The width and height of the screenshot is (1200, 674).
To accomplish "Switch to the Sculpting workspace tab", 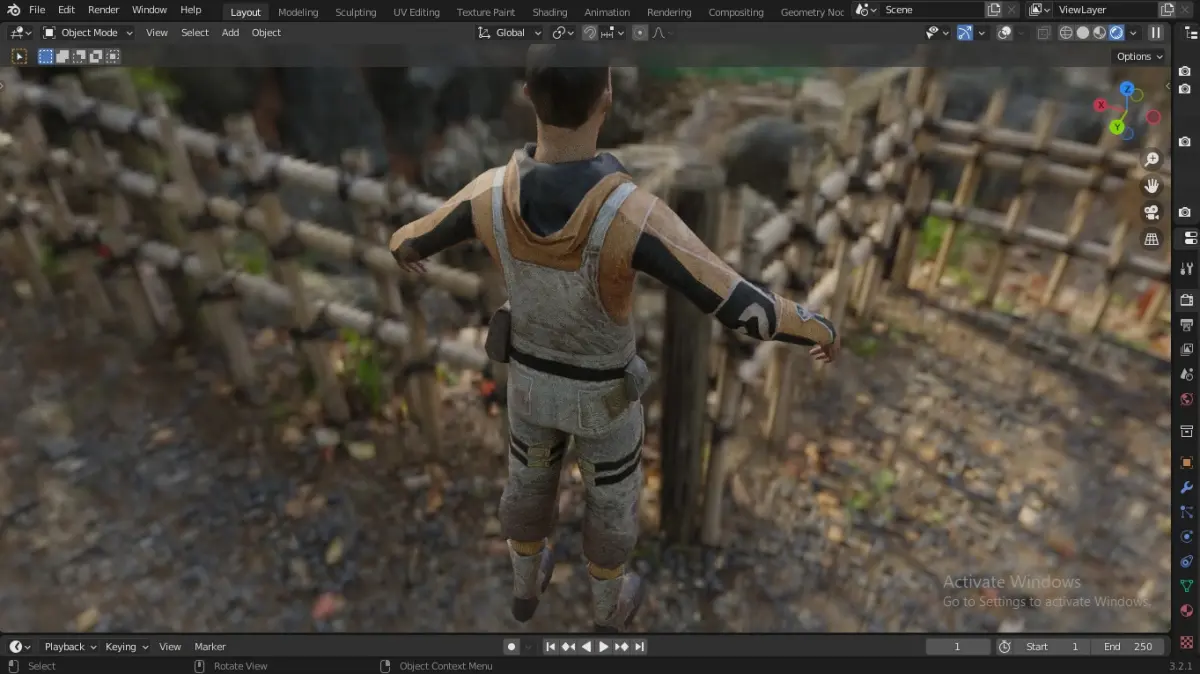I will 356,12.
